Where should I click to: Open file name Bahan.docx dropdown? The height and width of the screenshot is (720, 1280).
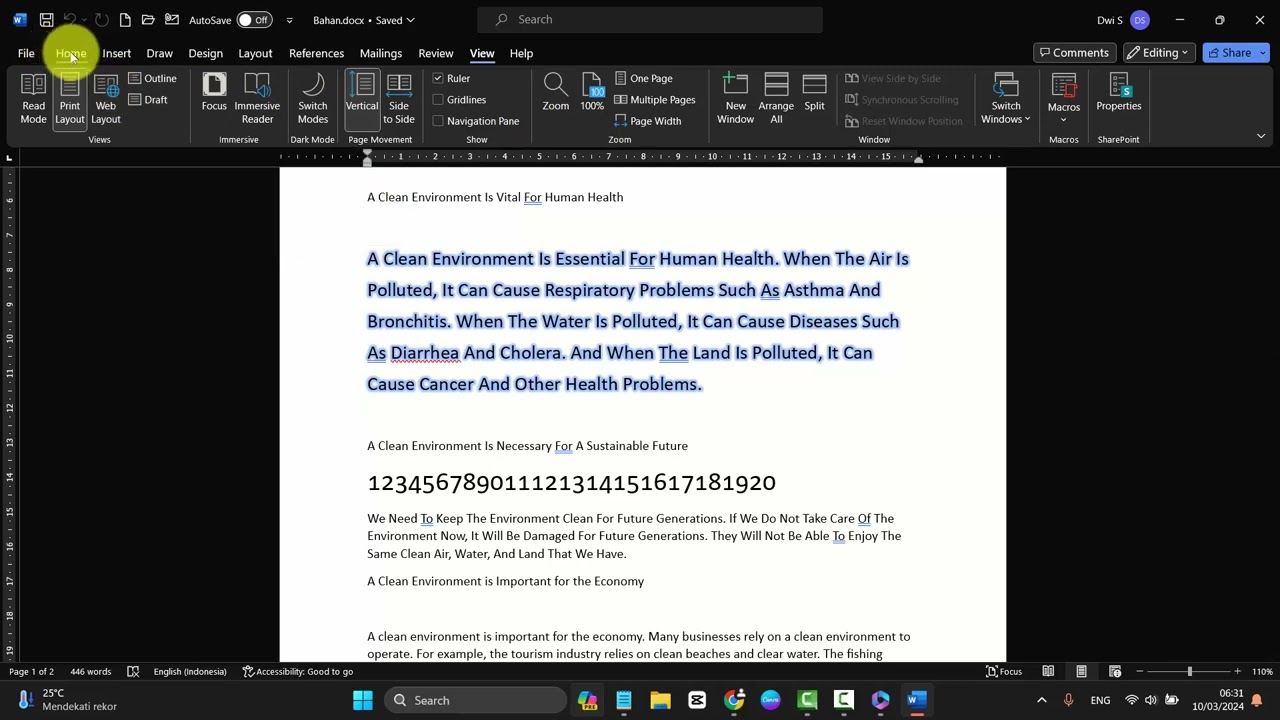[x=364, y=20]
